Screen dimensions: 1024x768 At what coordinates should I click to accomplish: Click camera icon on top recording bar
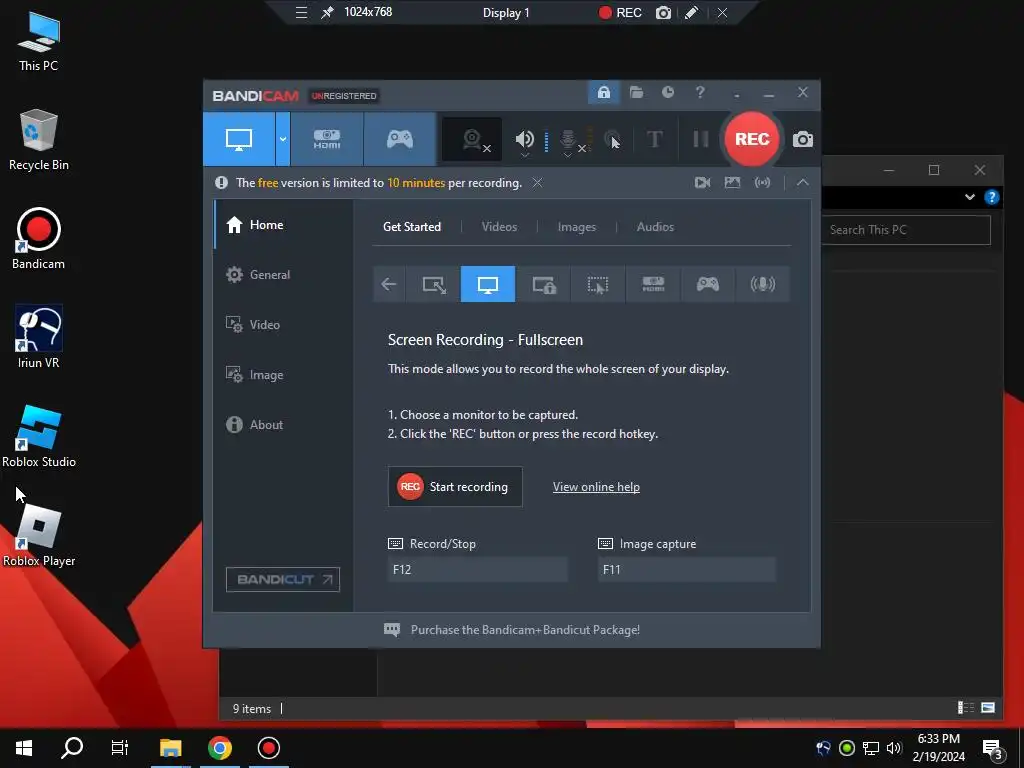pos(663,12)
